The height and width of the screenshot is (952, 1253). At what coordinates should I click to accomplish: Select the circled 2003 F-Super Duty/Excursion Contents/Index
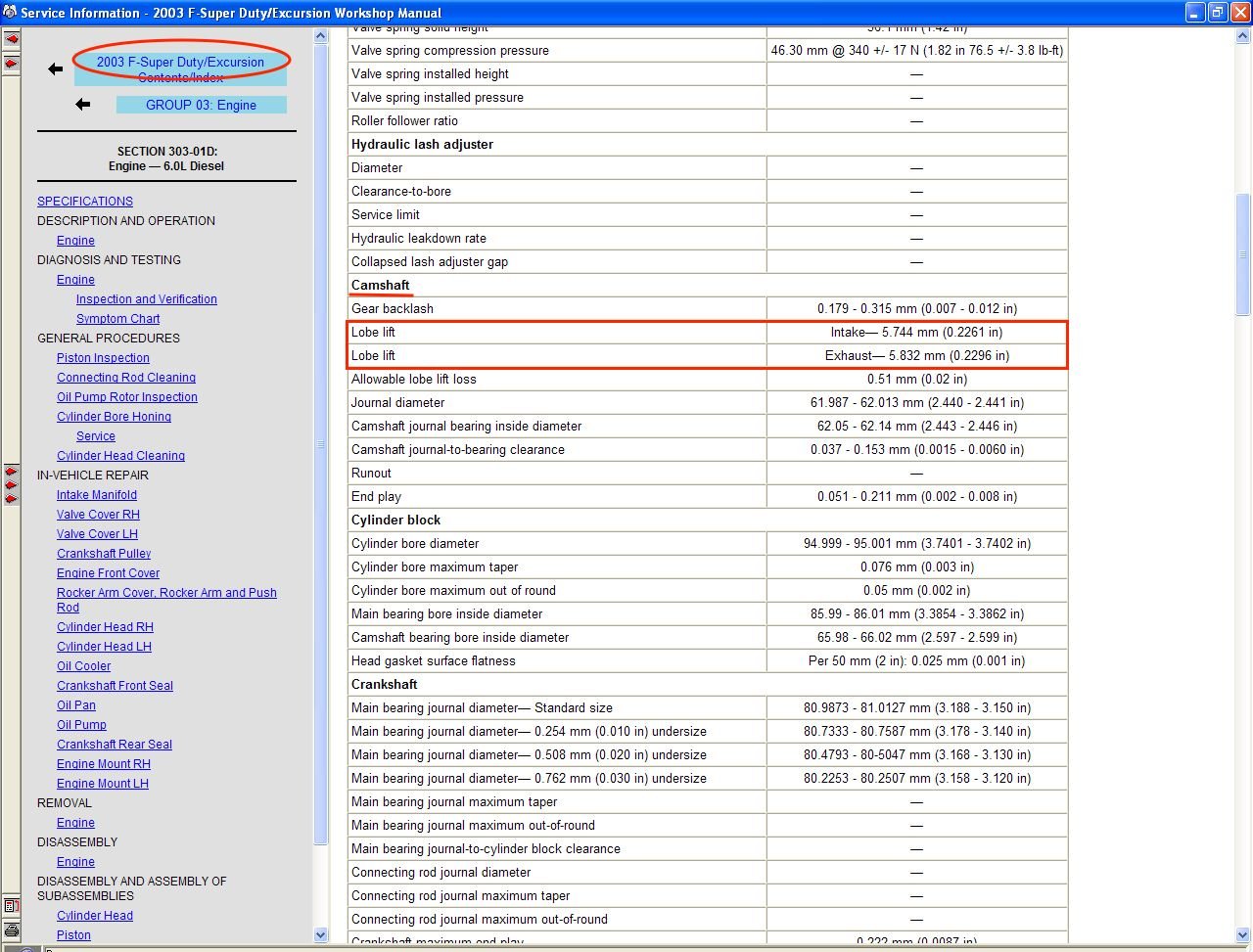[179, 68]
